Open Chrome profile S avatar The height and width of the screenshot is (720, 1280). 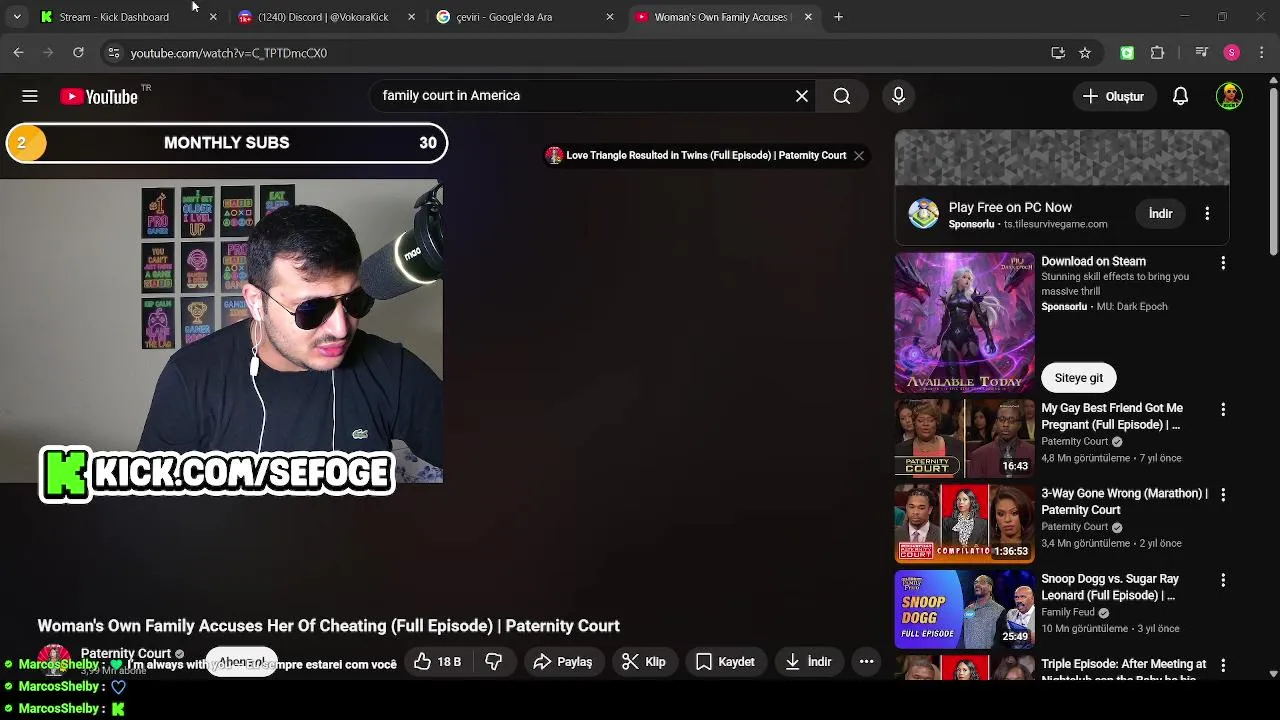pyautogui.click(x=1232, y=53)
